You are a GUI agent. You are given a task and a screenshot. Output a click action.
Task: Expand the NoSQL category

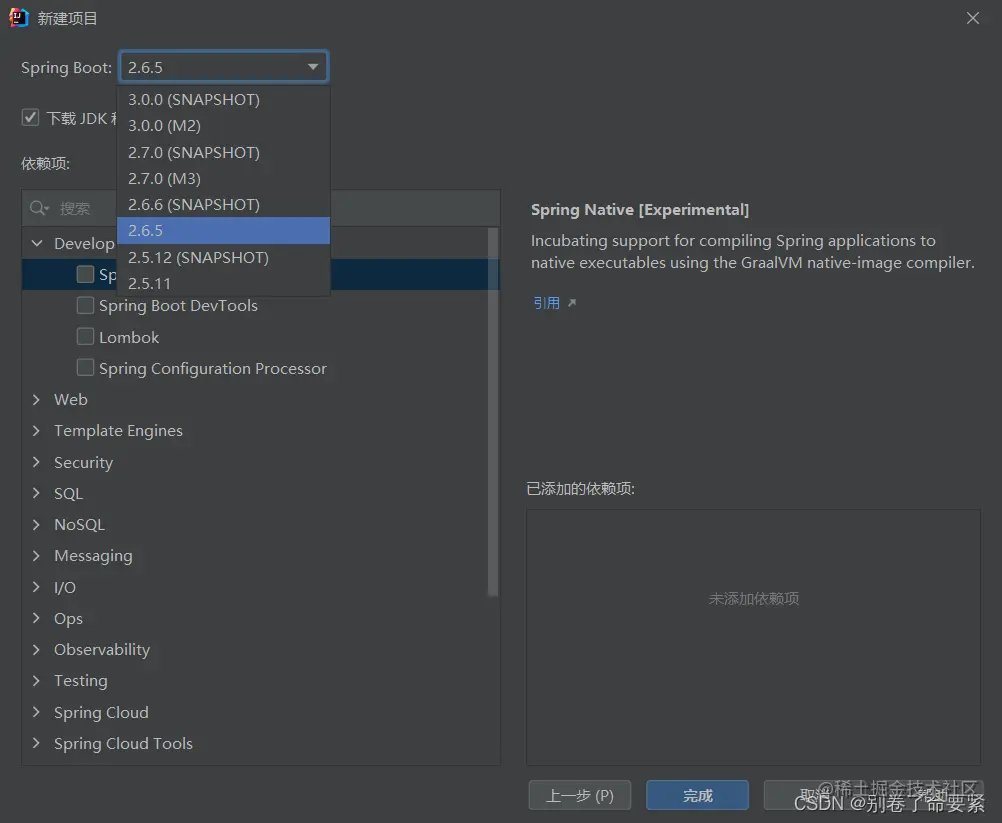click(x=36, y=525)
